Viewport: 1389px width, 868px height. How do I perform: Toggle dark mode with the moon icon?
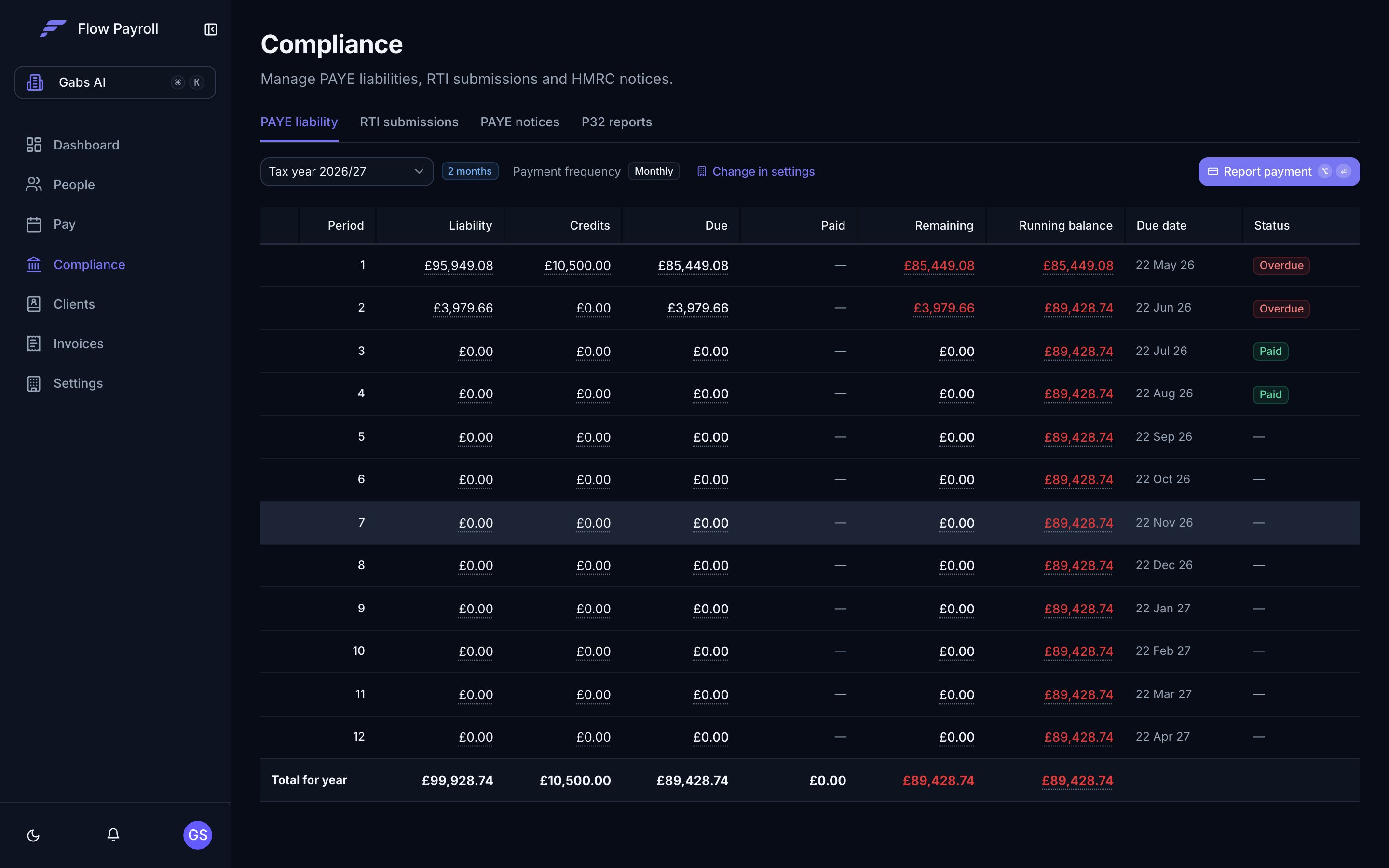tap(33, 835)
